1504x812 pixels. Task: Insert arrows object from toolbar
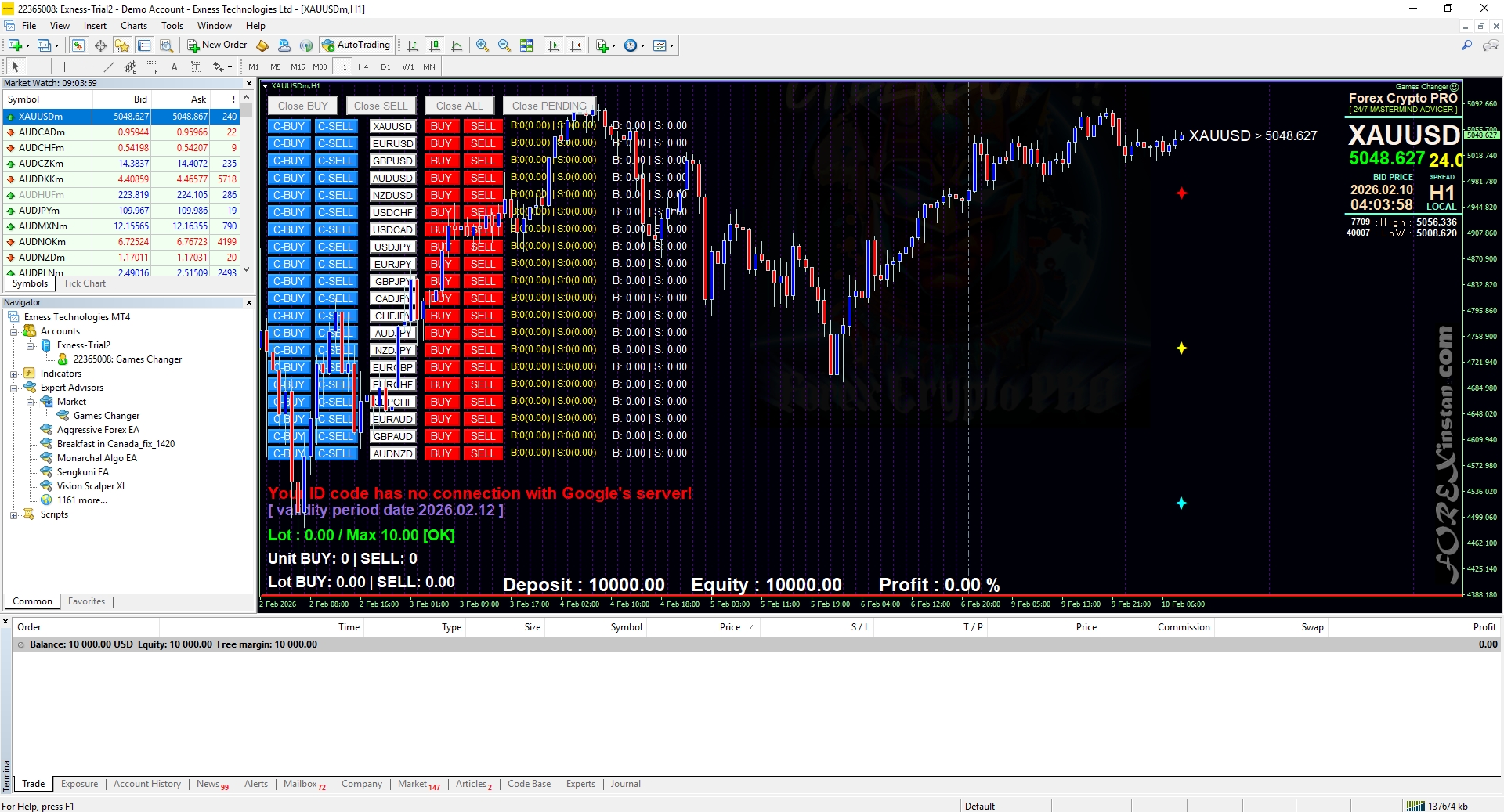(x=219, y=67)
